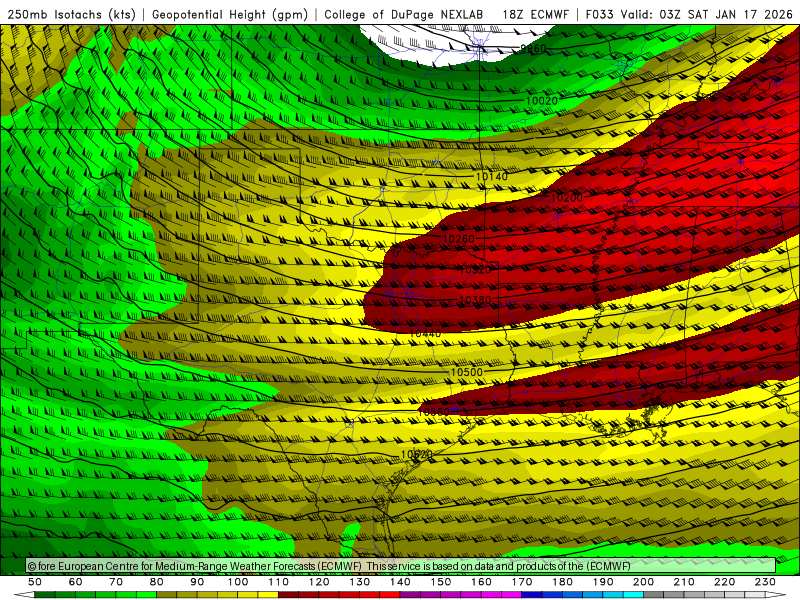Click the 10140 height contour label

pos(492,176)
